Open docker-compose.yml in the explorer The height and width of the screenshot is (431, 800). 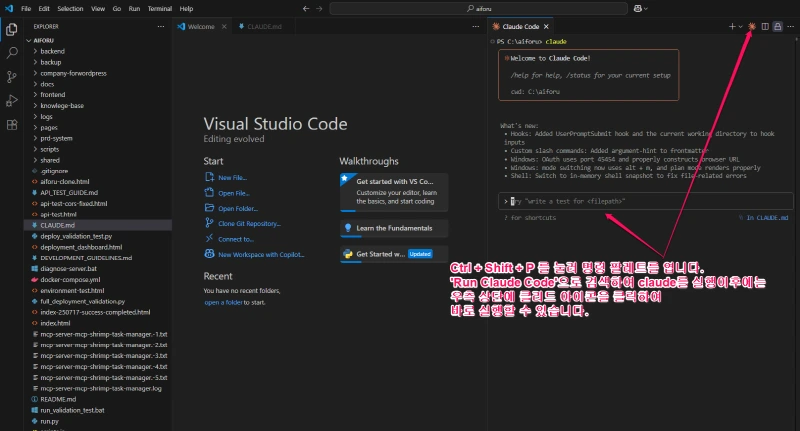(70, 280)
